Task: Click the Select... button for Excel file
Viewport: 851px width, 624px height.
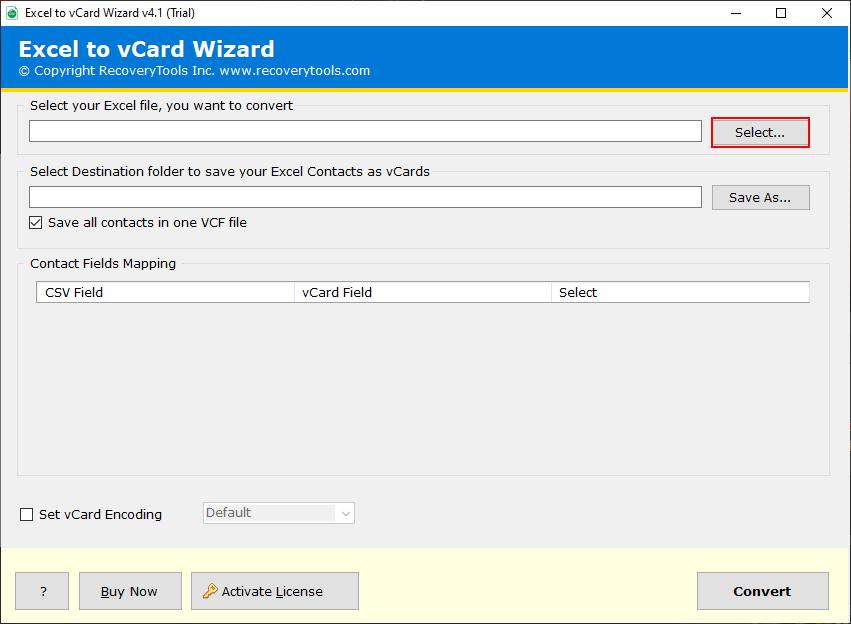Action: pos(760,132)
